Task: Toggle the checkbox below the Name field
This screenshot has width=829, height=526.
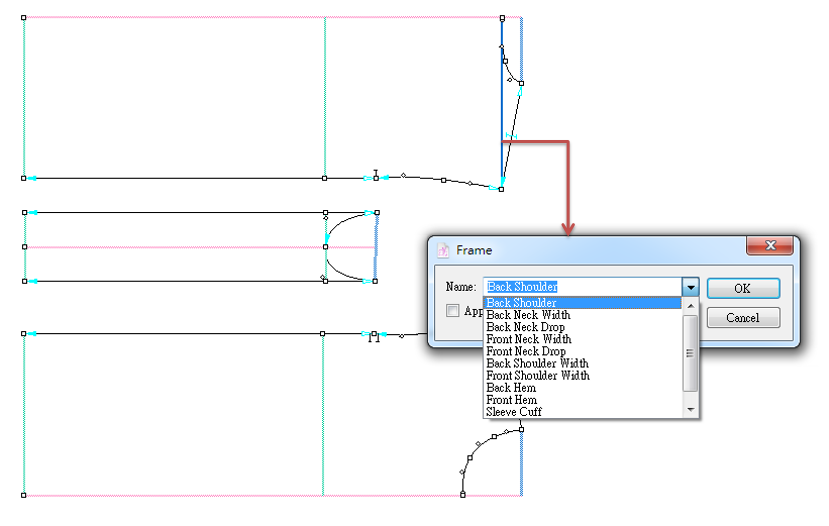Action: [x=453, y=311]
